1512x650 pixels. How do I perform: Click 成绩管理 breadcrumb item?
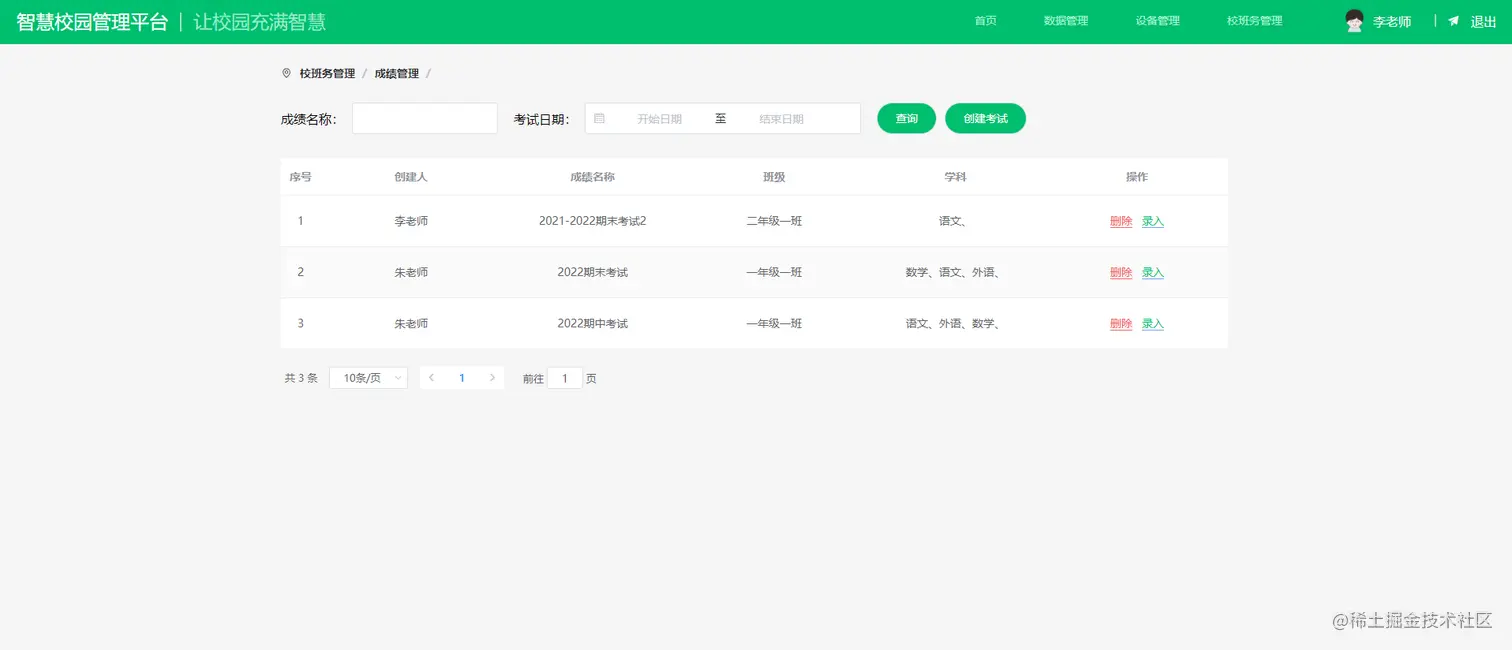pos(397,73)
